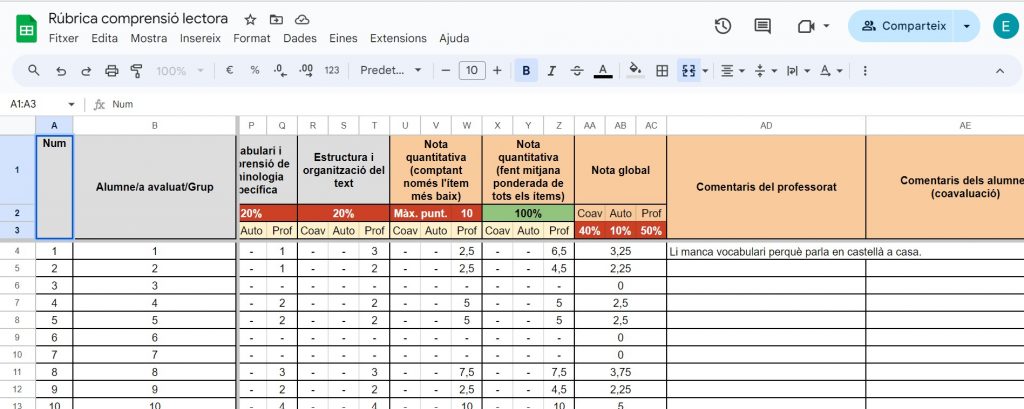The image size is (1024, 409).
Task: Open the font family dropdown
Action: click(390, 71)
